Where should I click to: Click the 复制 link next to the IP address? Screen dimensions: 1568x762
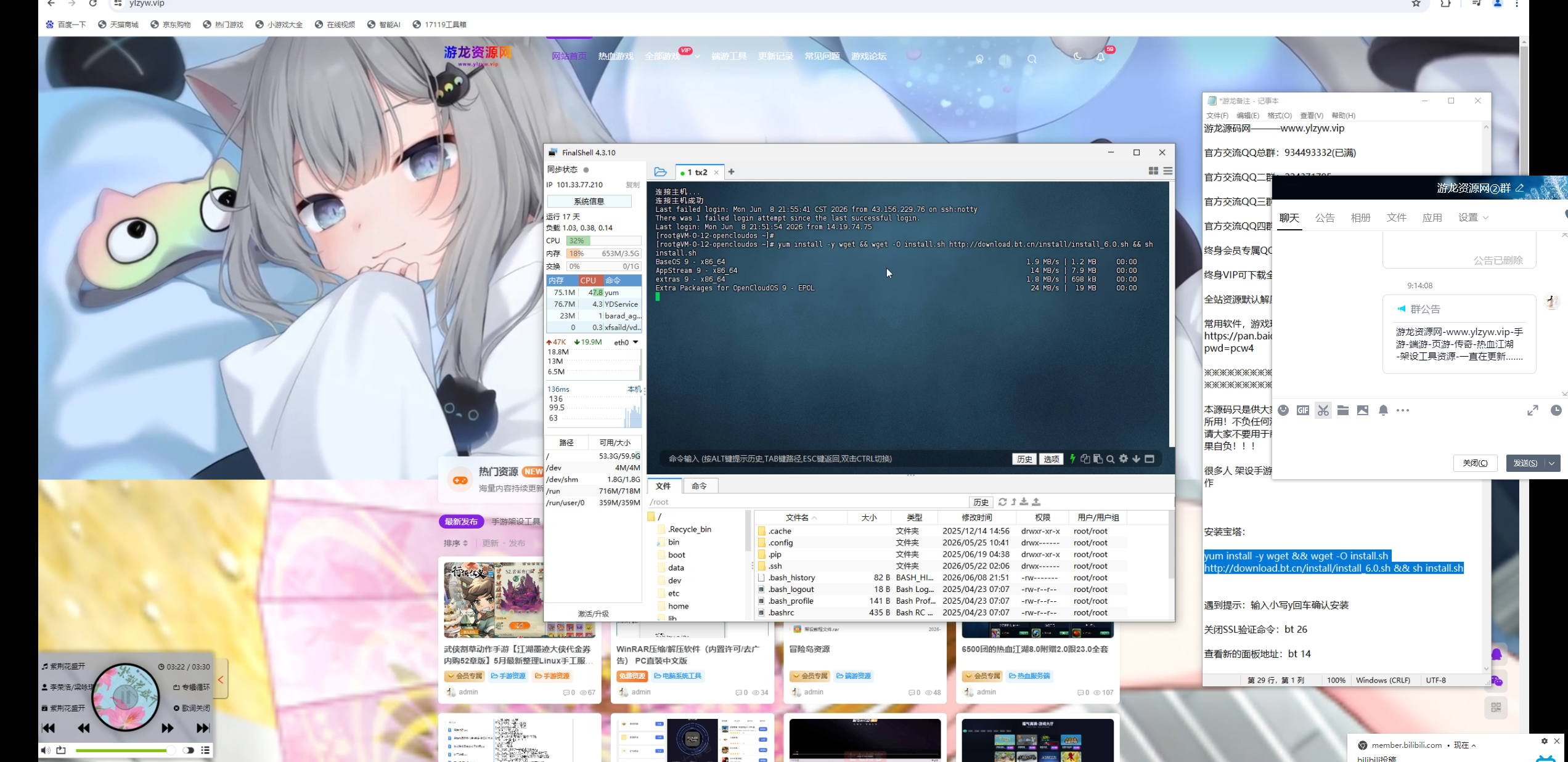633,185
